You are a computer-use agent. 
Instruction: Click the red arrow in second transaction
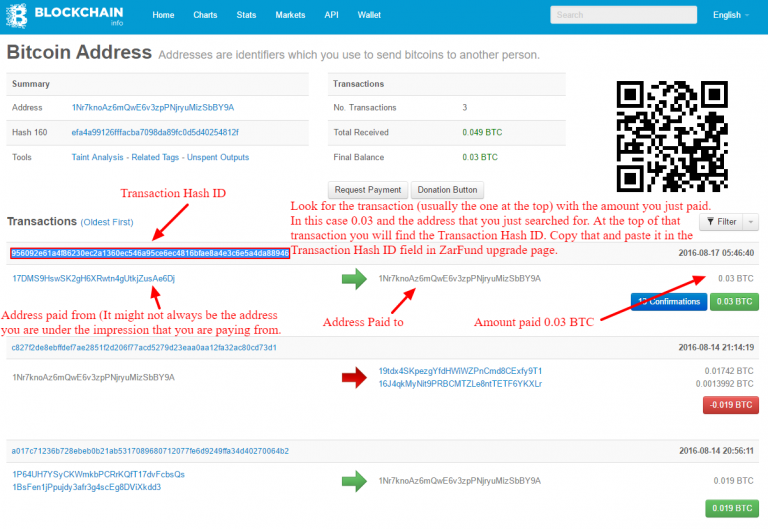point(356,377)
